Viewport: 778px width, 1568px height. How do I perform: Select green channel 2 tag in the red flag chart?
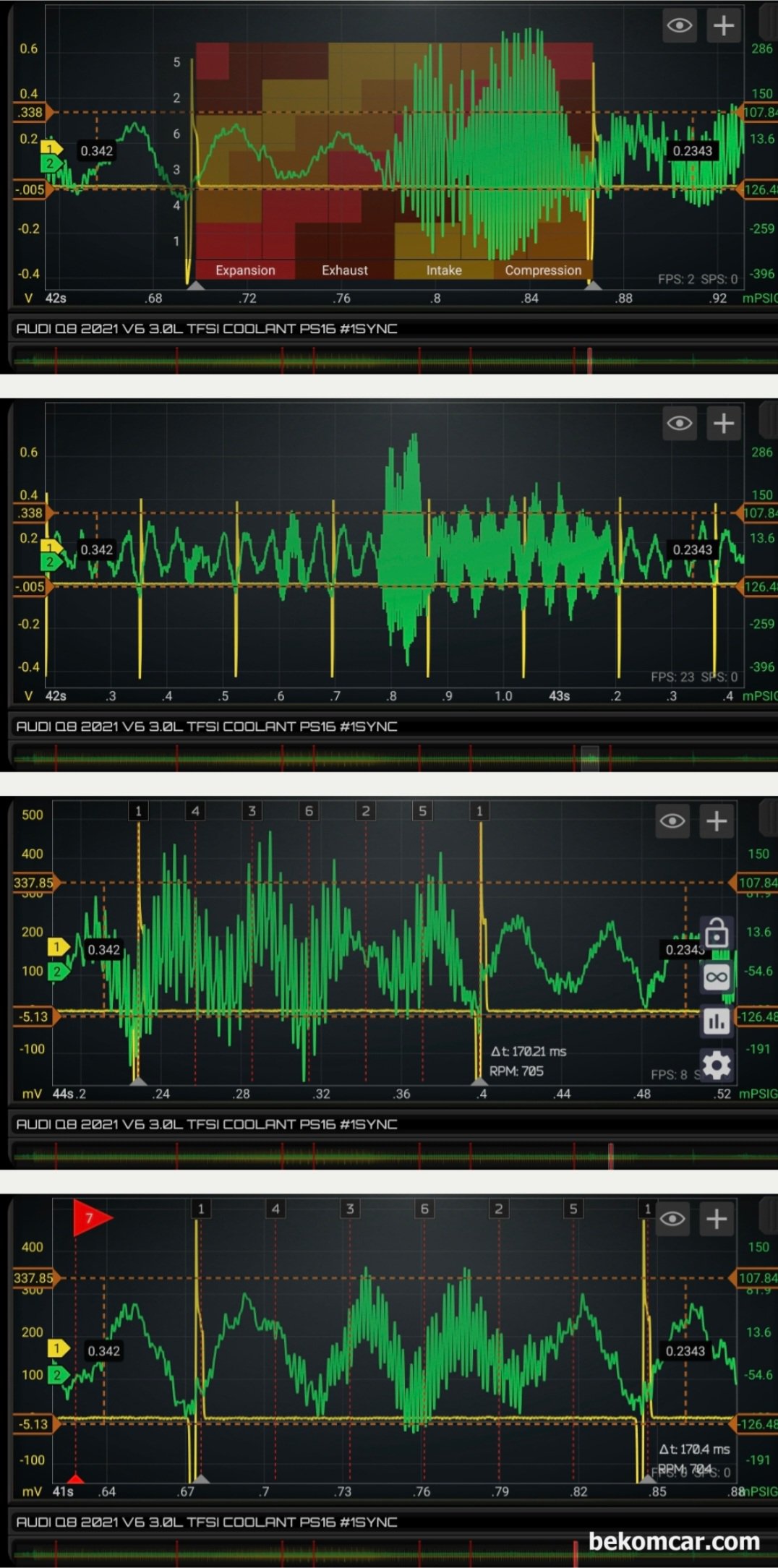pos(58,1374)
